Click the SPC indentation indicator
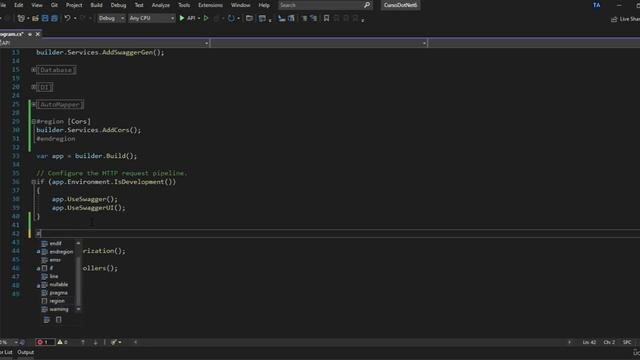 pyautogui.click(x=627, y=342)
